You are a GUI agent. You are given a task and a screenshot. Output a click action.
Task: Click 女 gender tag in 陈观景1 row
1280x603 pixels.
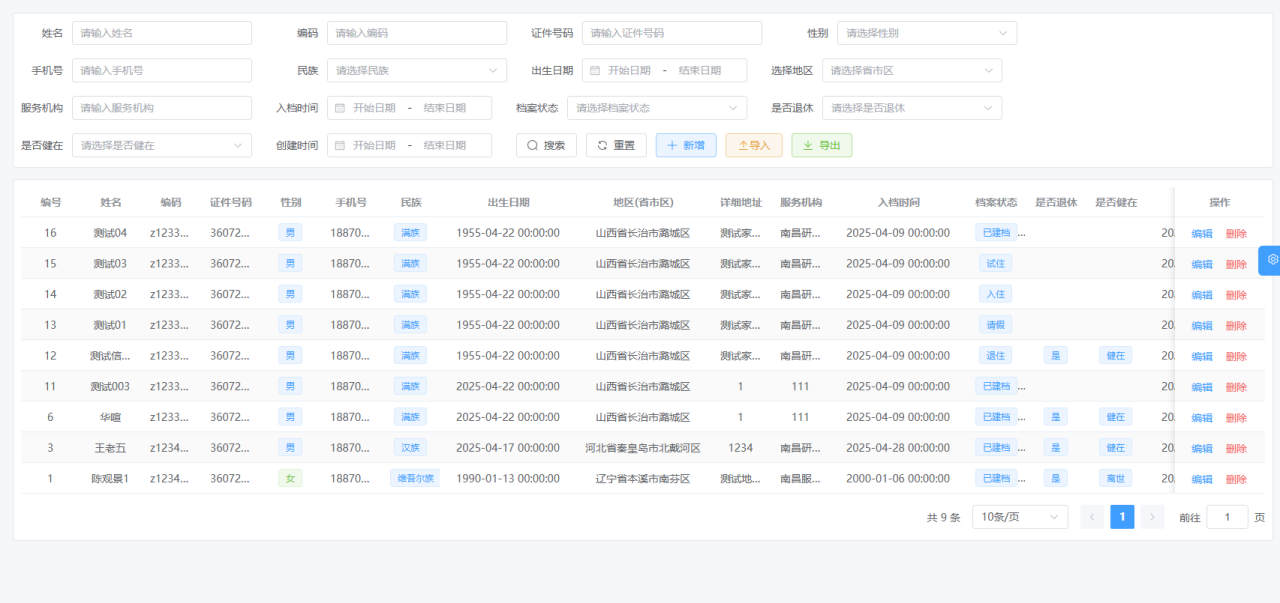pyautogui.click(x=290, y=478)
